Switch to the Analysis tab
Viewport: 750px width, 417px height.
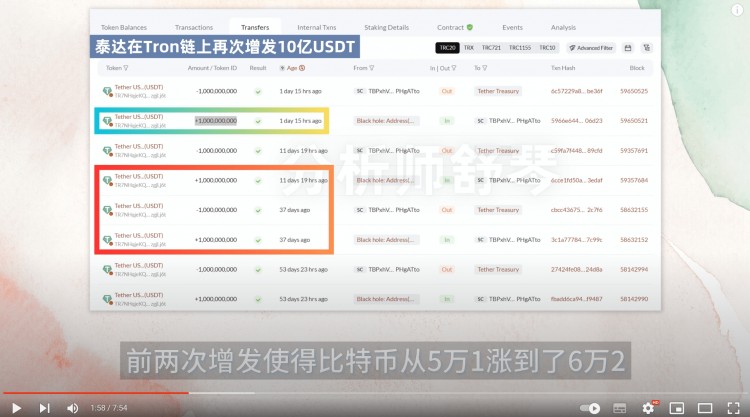click(x=563, y=27)
